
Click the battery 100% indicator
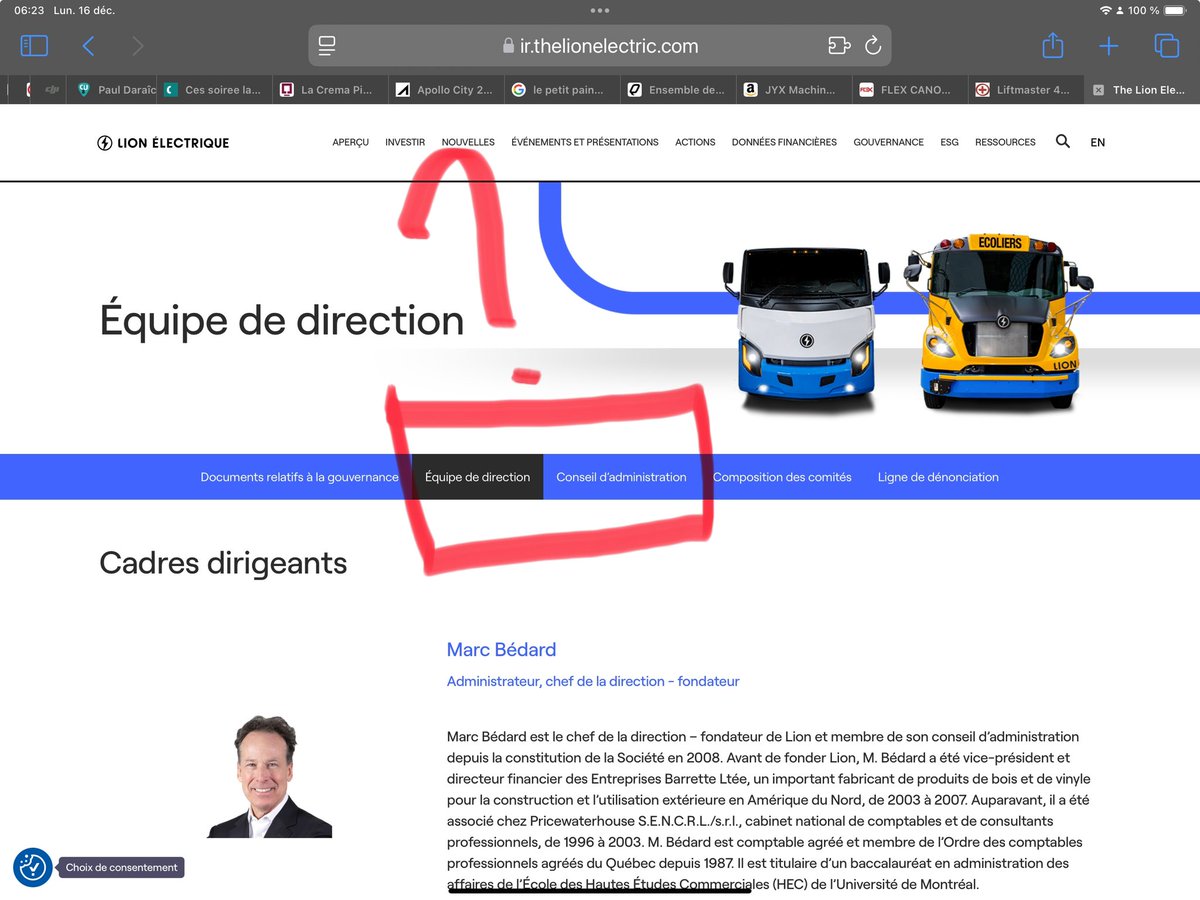click(1156, 10)
